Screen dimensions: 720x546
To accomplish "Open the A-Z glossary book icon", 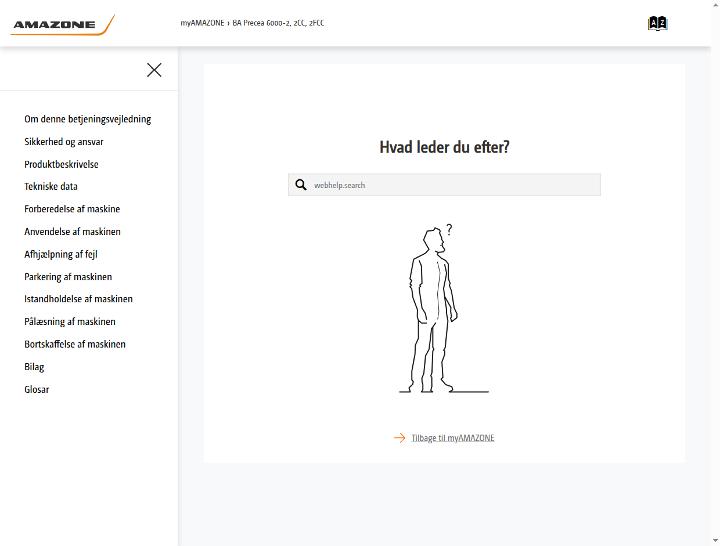I will click(657, 23).
